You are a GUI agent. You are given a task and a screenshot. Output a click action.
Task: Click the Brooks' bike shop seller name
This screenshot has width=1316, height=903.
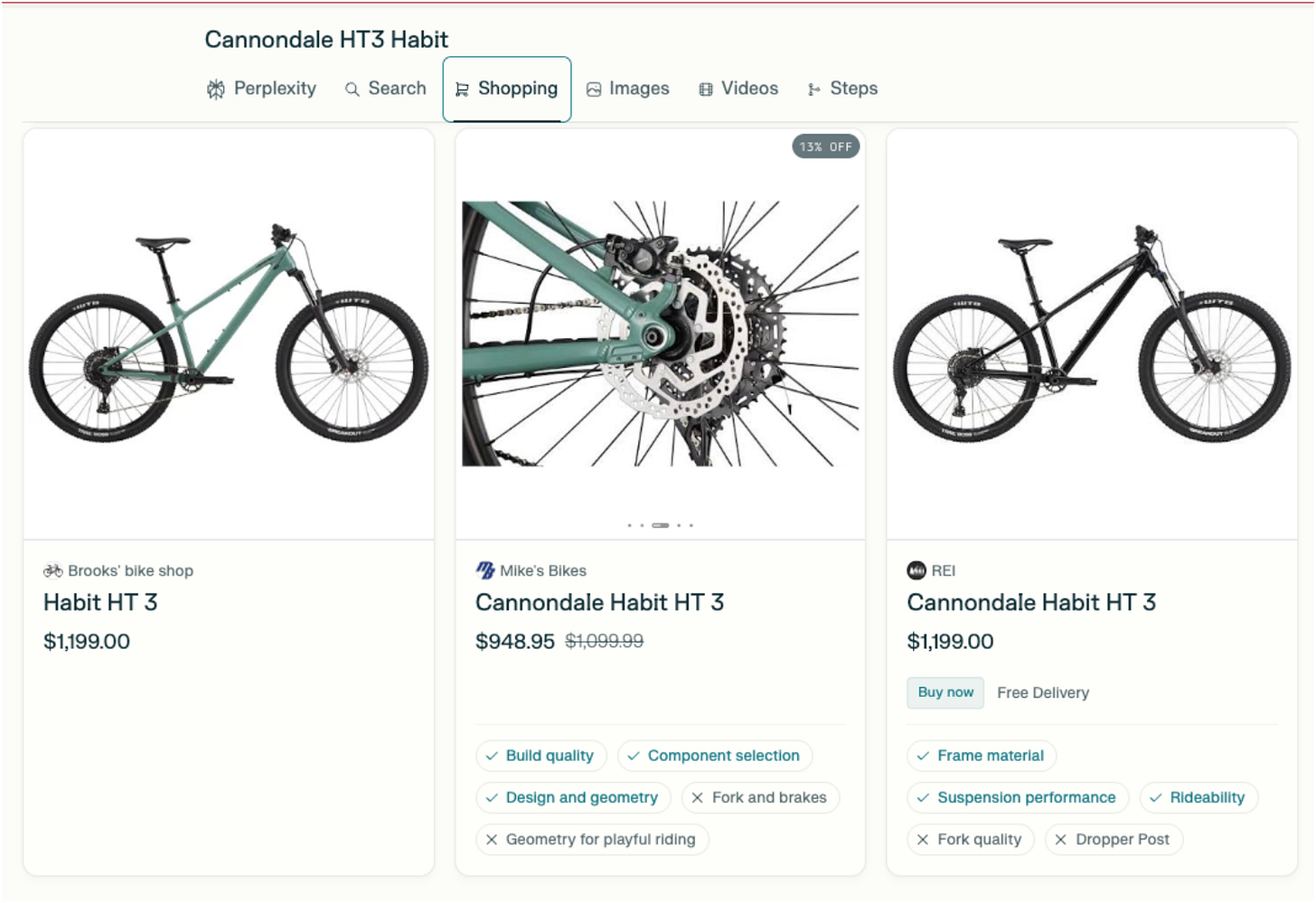coord(130,570)
